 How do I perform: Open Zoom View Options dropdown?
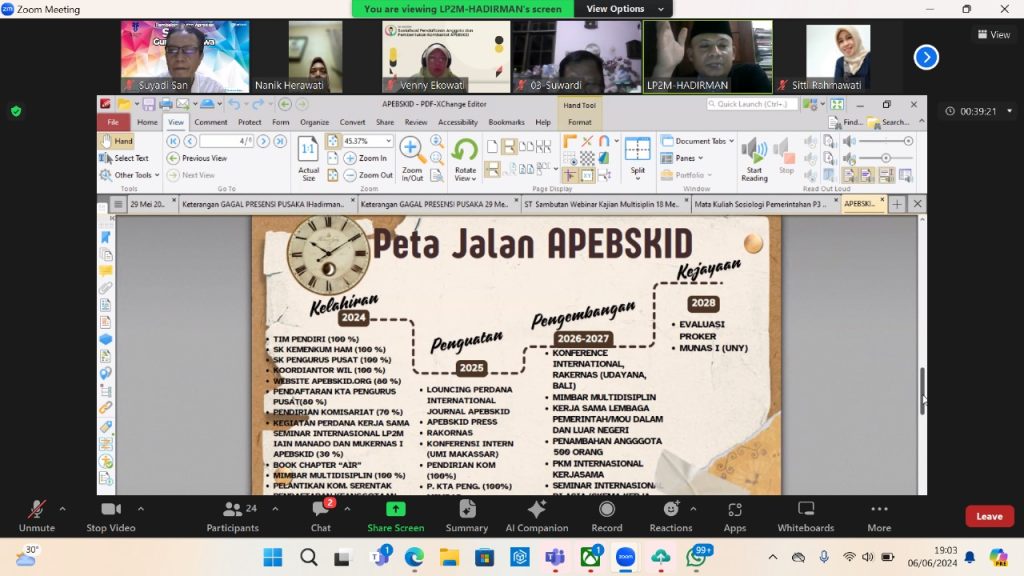pyautogui.click(x=624, y=9)
